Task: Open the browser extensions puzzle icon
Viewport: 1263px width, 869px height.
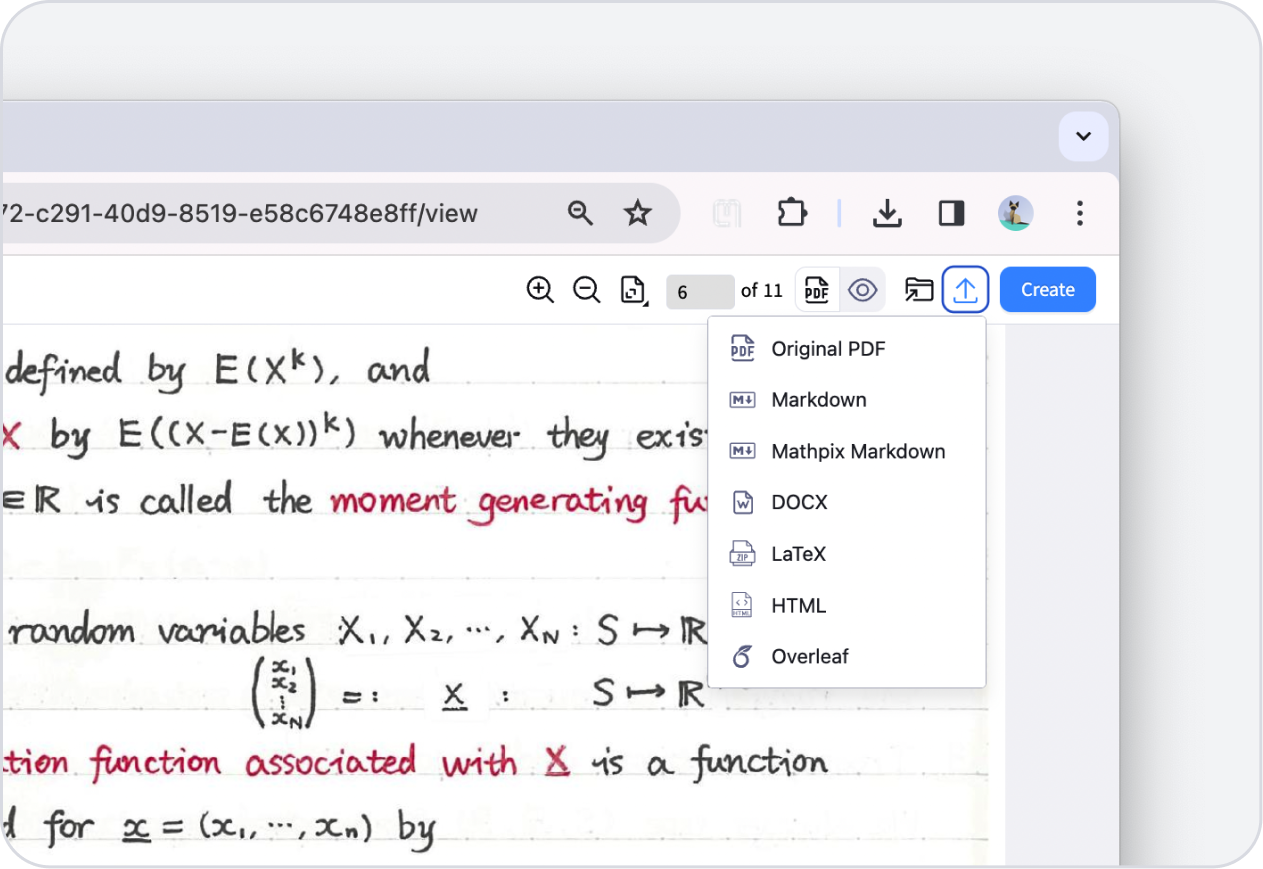Action: [x=792, y=213]
